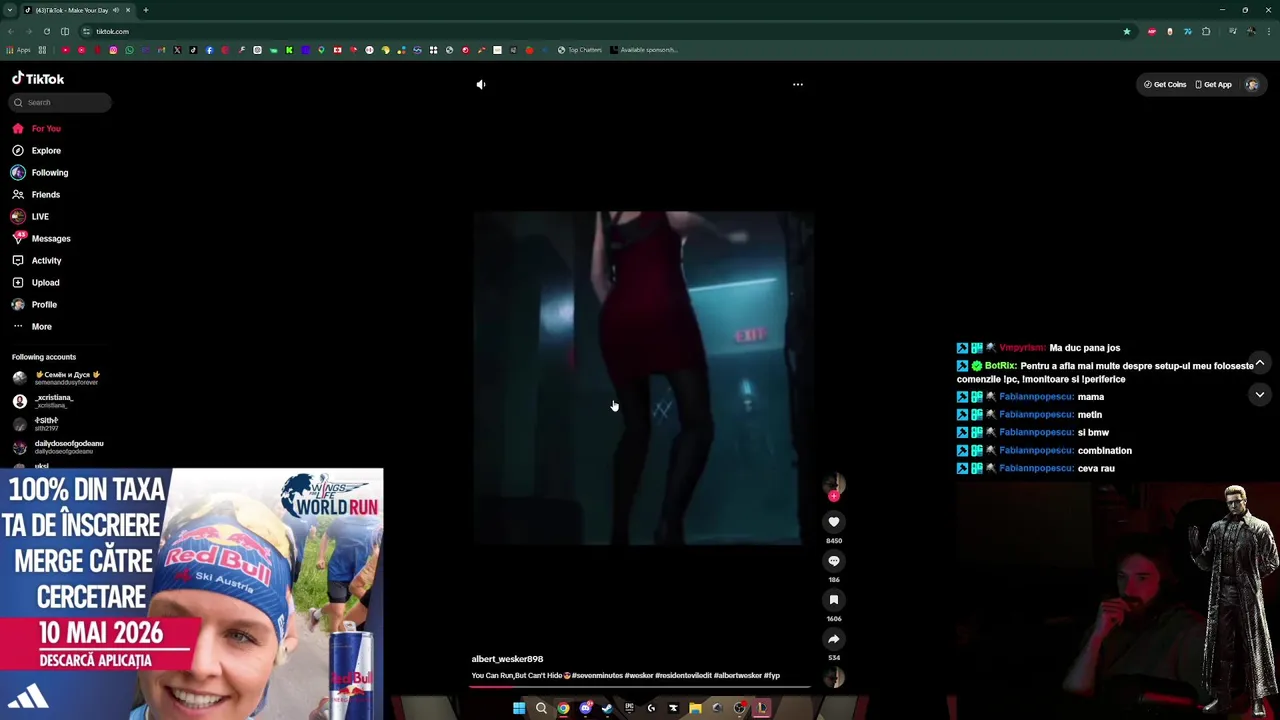Image resolution: width=1280 pixels, height=720 pixels.
Task: Open the Top Chatters bookmark
Action: coord(580,50)
